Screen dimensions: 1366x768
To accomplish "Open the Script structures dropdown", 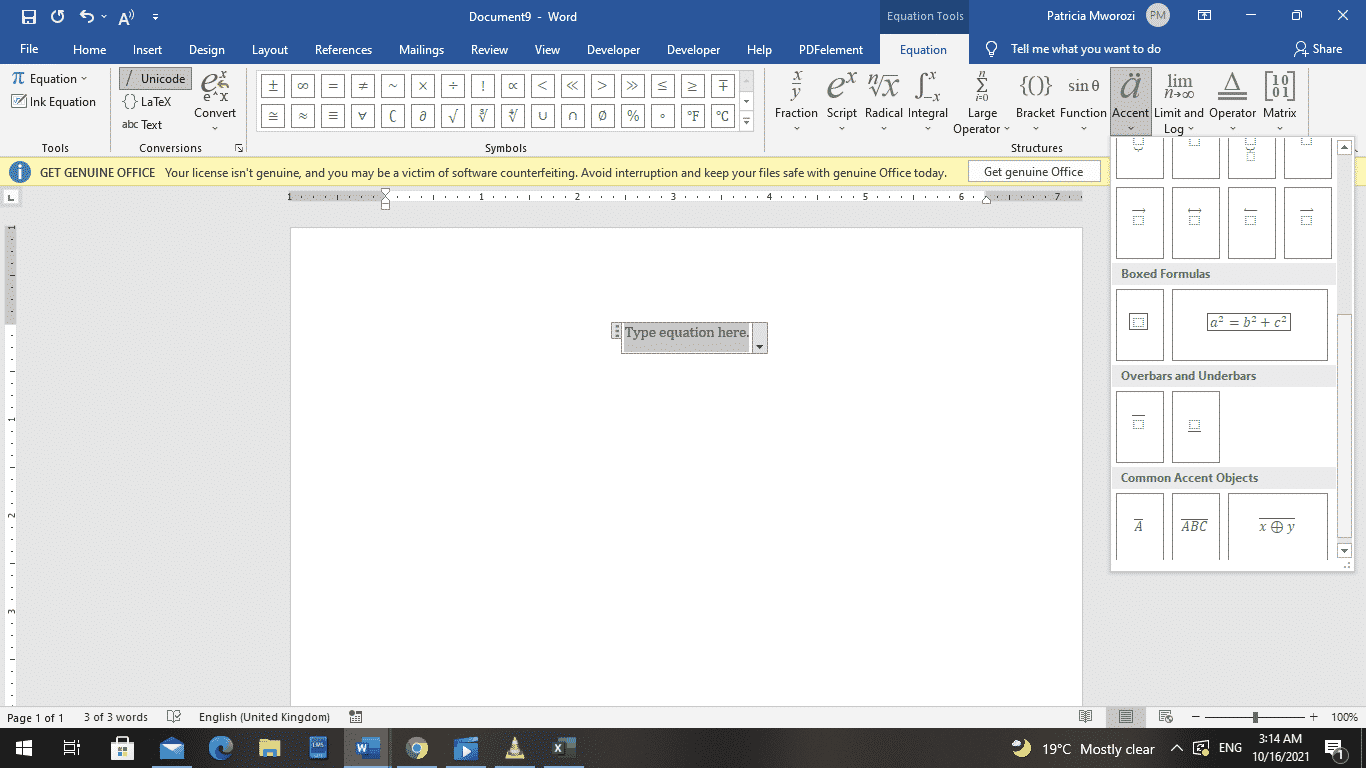I will tap(841, 101).
